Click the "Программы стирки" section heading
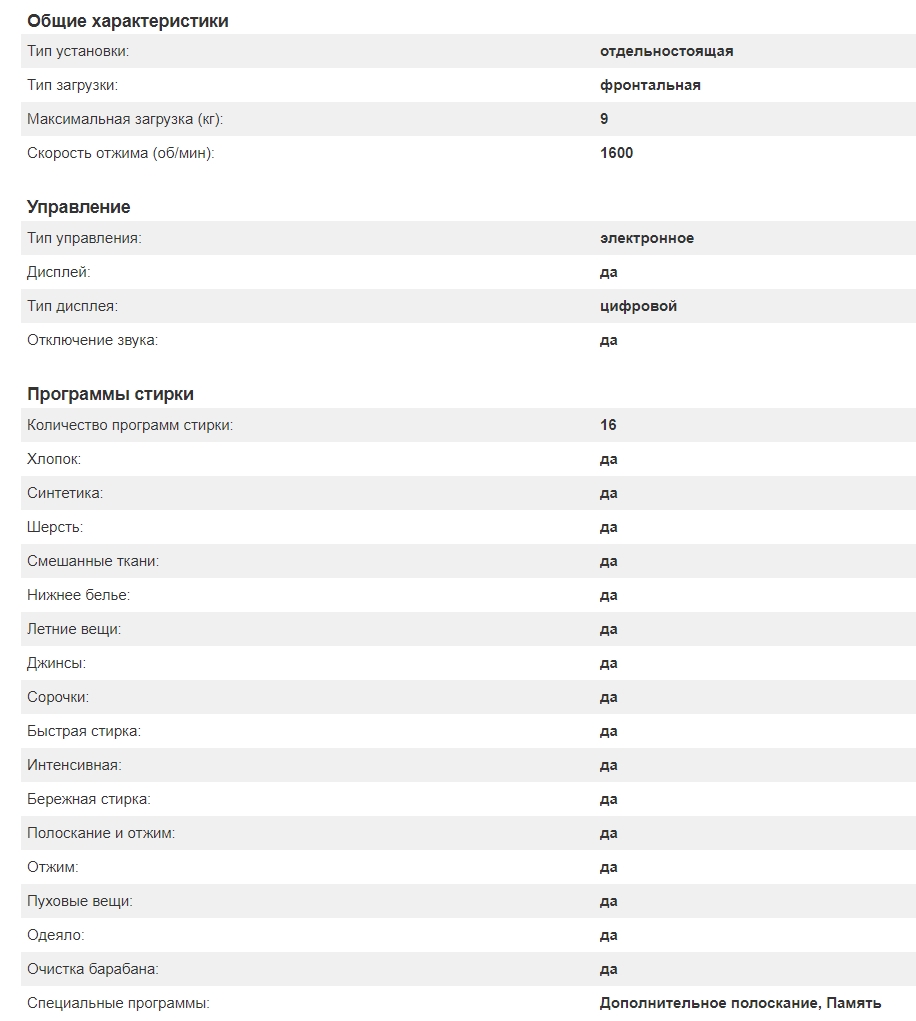 coord(110,394)
